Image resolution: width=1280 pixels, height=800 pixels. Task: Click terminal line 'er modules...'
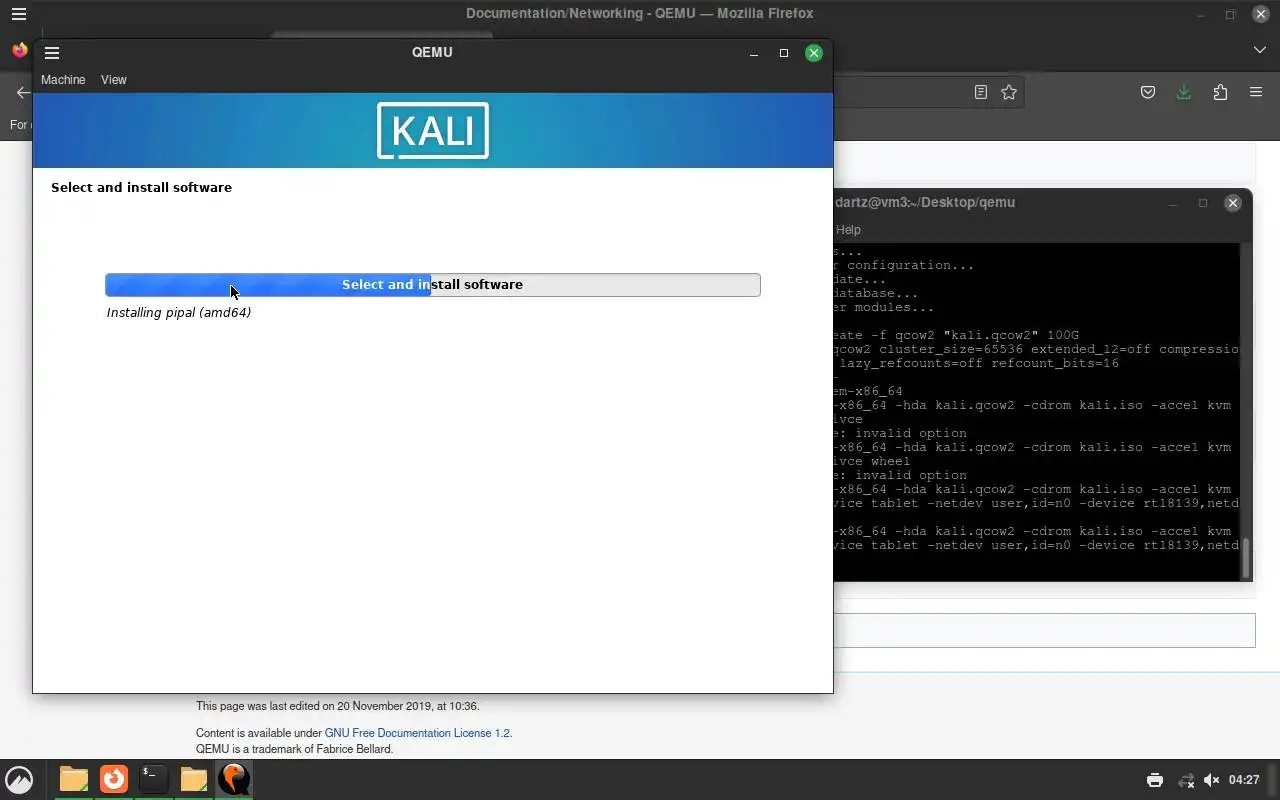point(884,307)
